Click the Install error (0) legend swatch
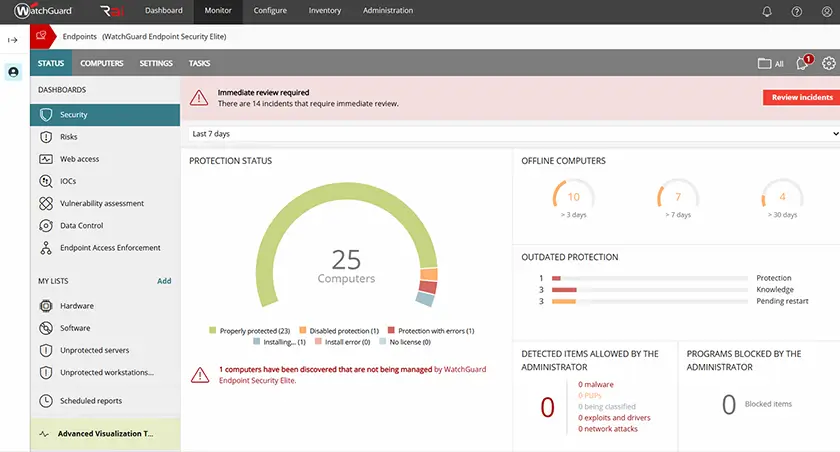This screenshot has width=840, height=452. [x=318, y=342]
